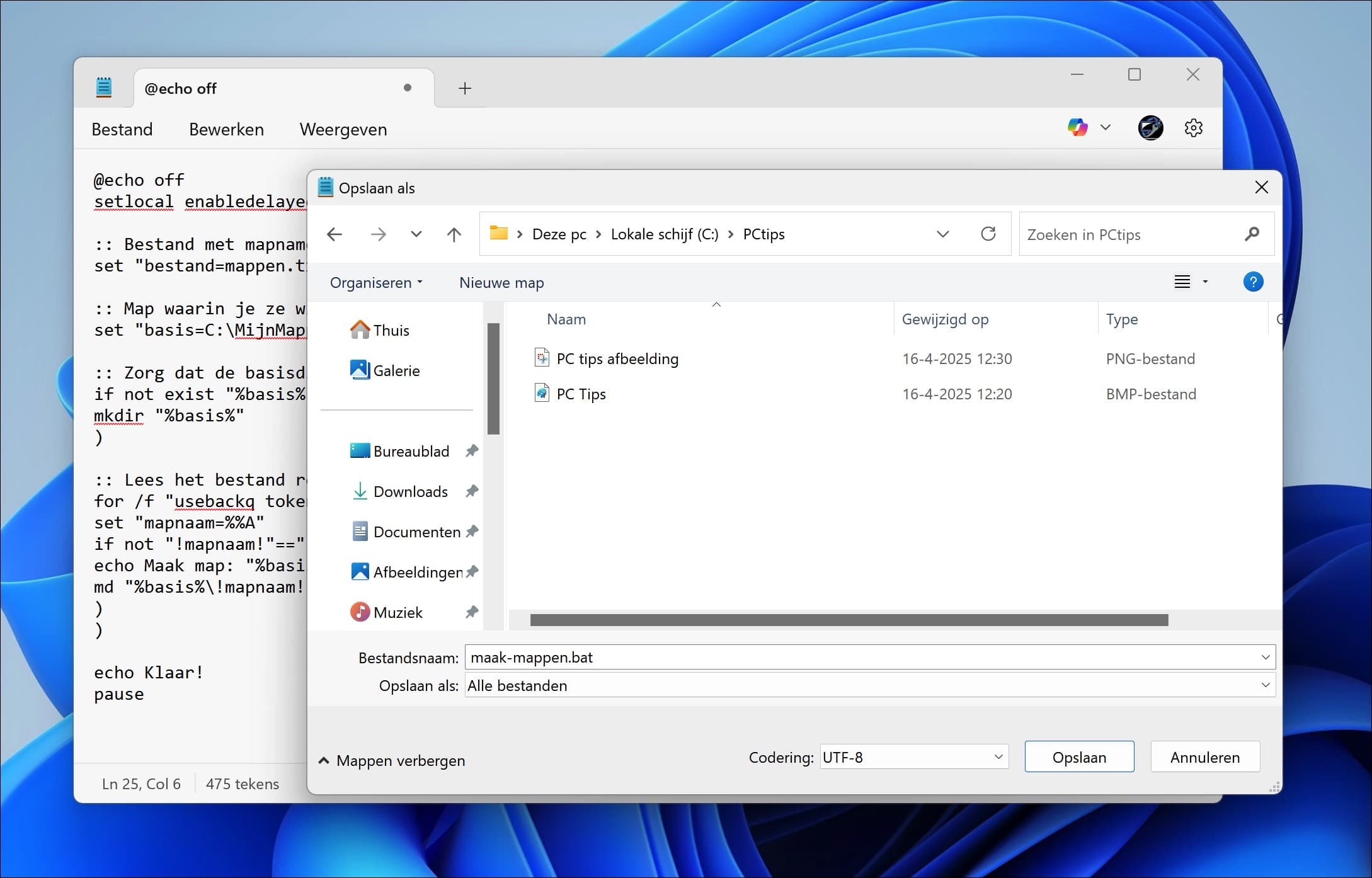
Task: Unpin Bureaublad from quick access
Action: point(471,450)
